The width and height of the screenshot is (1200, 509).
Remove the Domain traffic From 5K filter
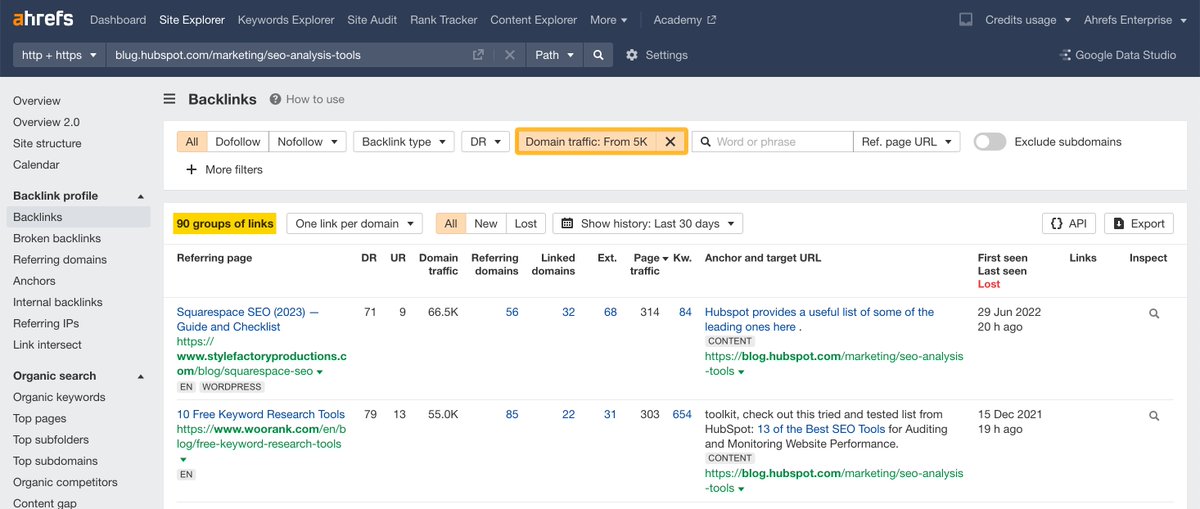click(x=670, y=142)
